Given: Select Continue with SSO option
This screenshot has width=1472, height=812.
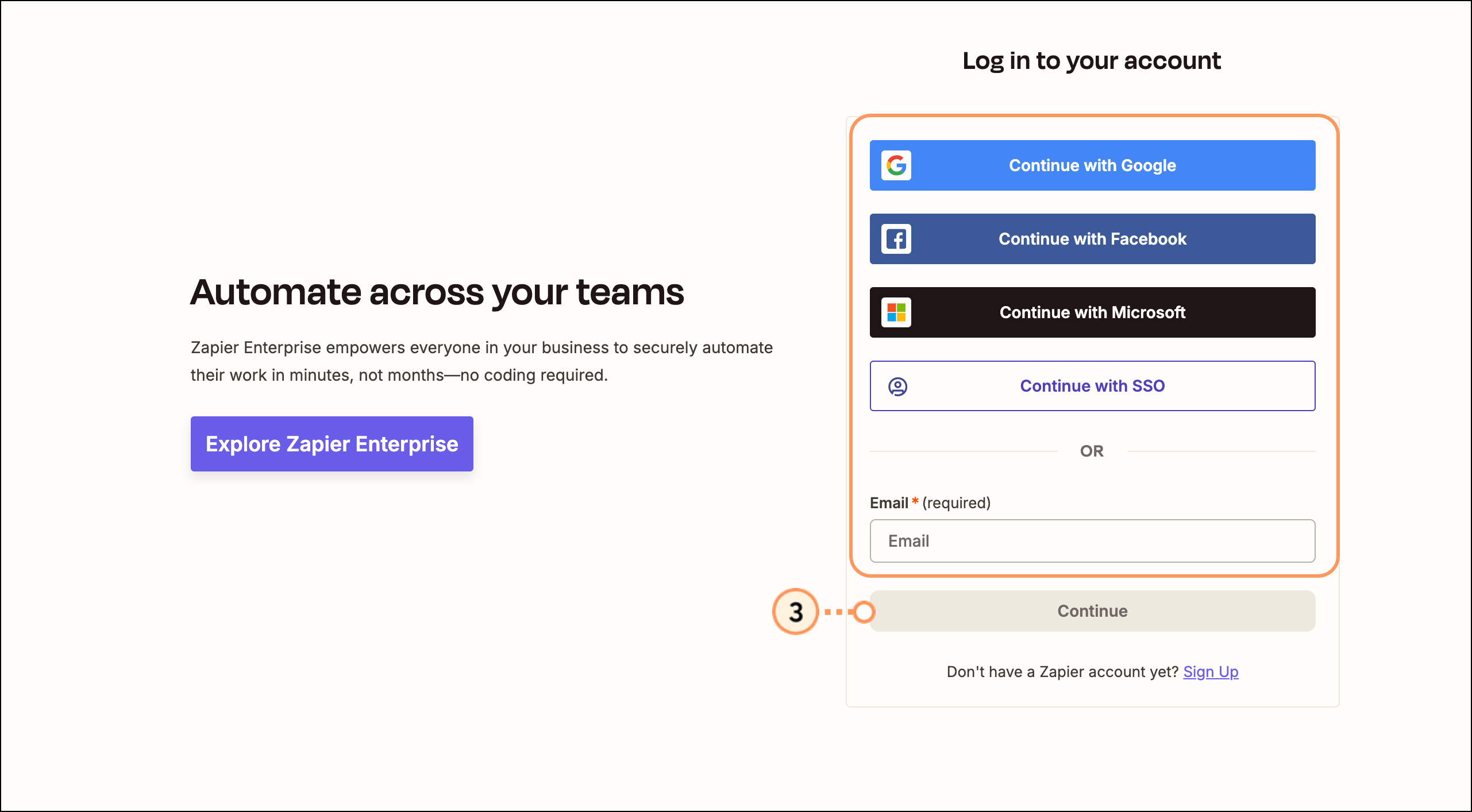Looking at the screenshot, I should tap(1092, 386).
